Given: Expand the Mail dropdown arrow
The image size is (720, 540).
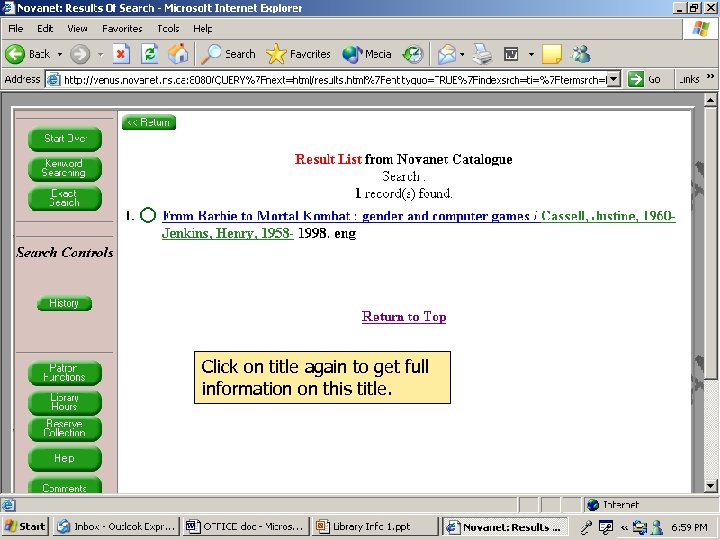Looking at the screenshot, I should [x=462, y=54].
